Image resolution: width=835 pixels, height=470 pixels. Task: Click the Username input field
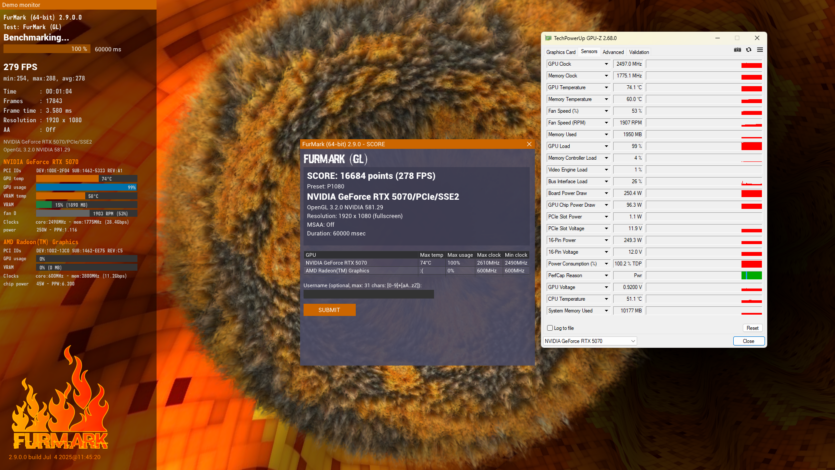pos(369,294)
